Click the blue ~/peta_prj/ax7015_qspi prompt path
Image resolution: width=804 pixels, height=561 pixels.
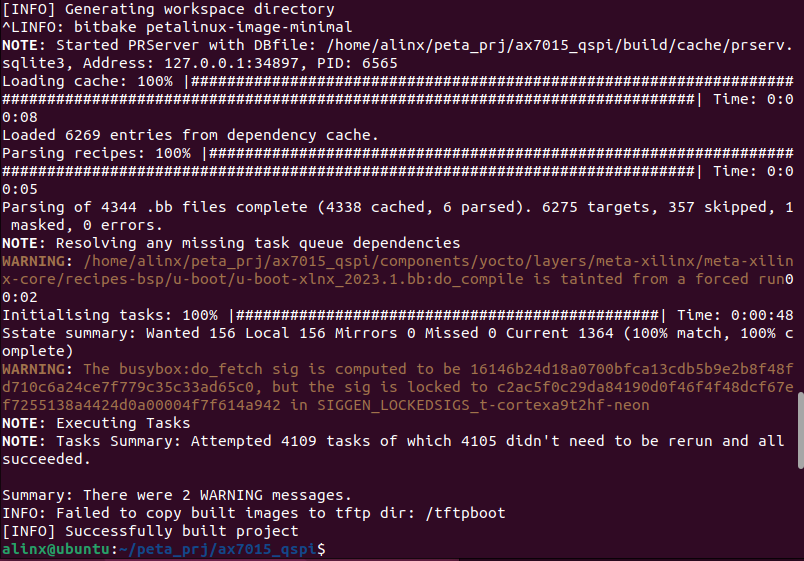[218, 549]
